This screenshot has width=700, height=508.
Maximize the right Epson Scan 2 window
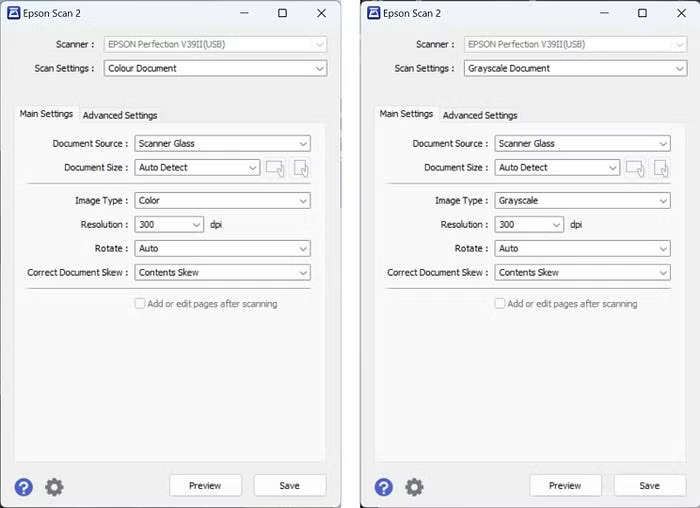pos(642,13)
